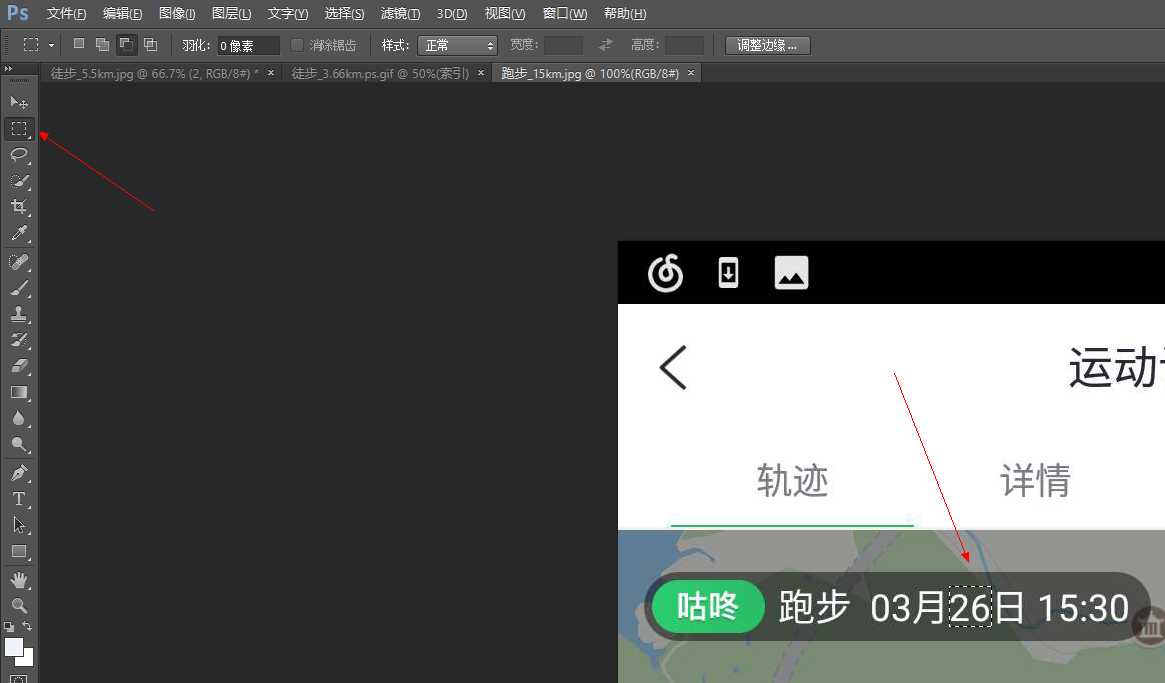The image size is (1165, 683).
Task: Click the 宽度 width input field
Action: click(563, 45)
